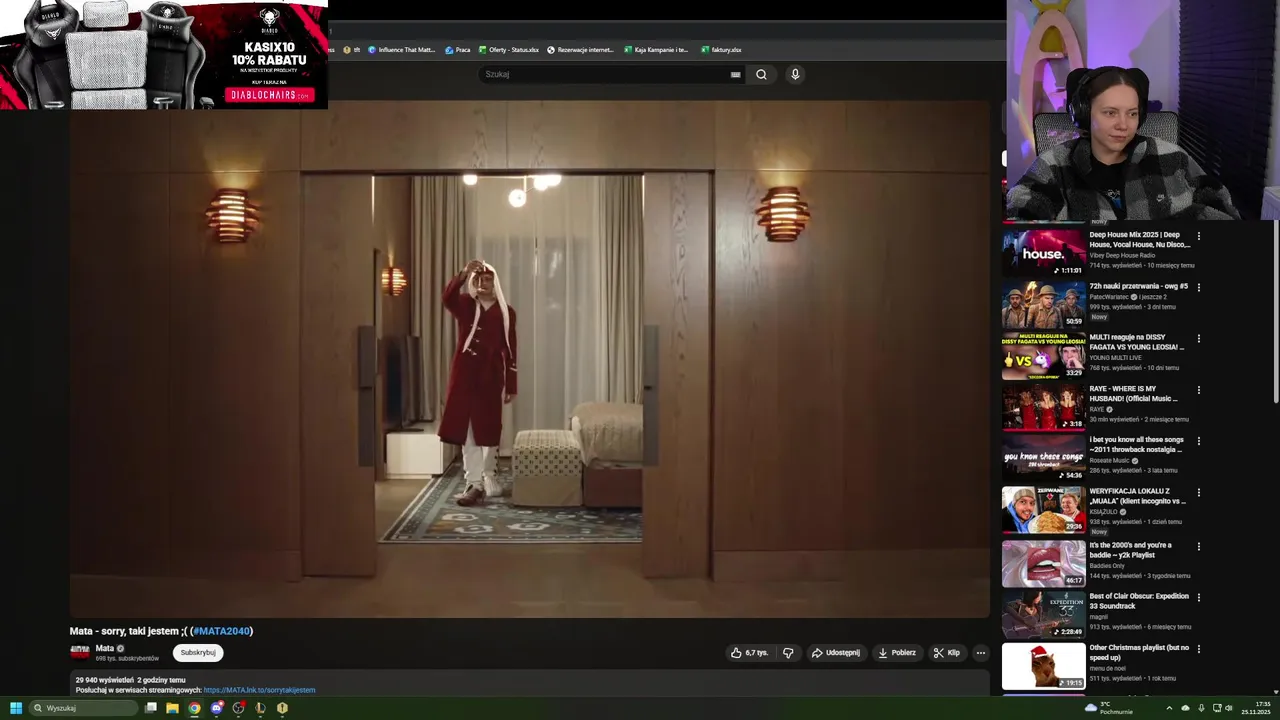Image resolution: width=1280 pixels, height=720 pixels.
Task: Open 'Rezerwacje internet...' bookmark
Action: [x=580, y=50]
